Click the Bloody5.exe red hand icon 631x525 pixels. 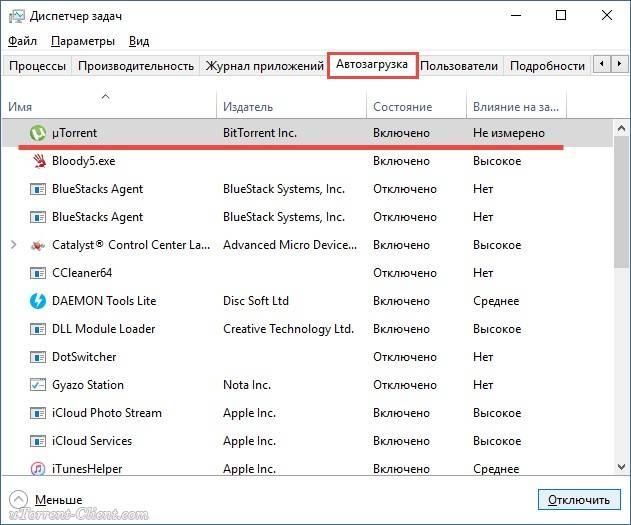pos(39,161)
